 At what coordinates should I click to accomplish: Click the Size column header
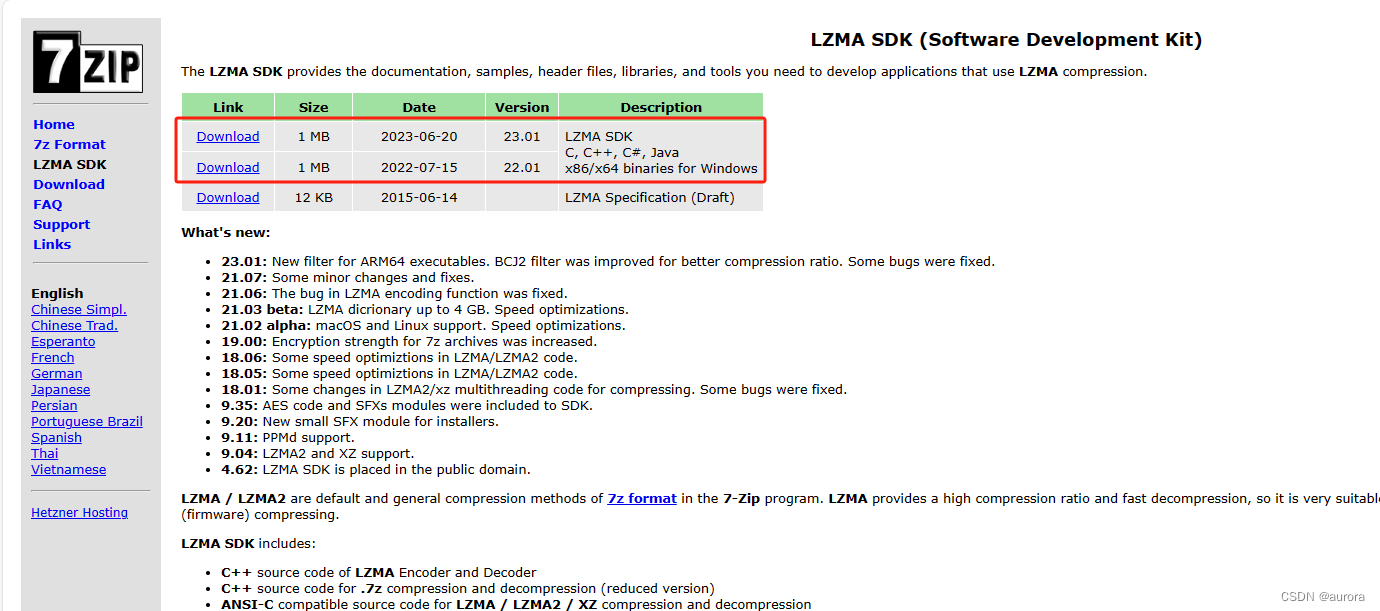coord(314,107)
